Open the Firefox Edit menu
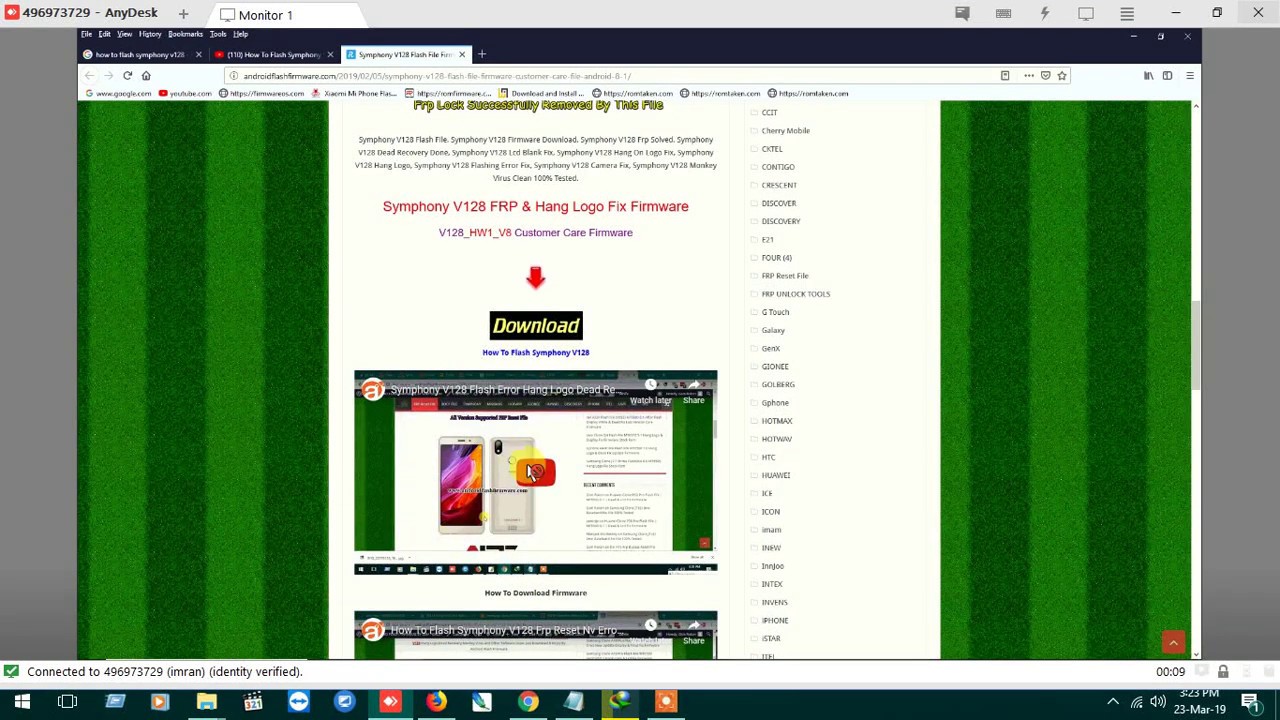Viewport: 1280px width, 720px height. pos(104,34)
